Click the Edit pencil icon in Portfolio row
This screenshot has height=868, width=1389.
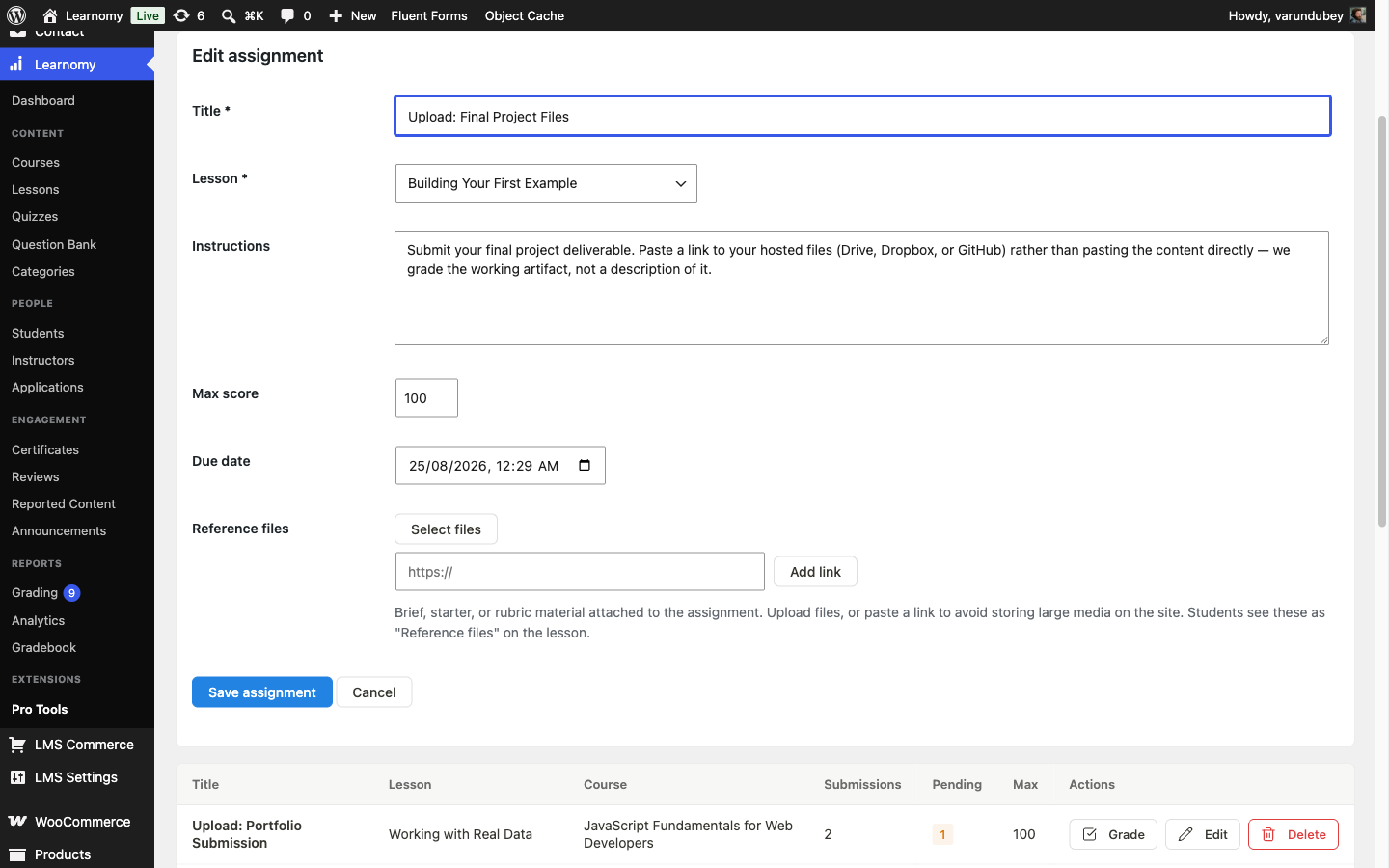tap(1185, 834)
